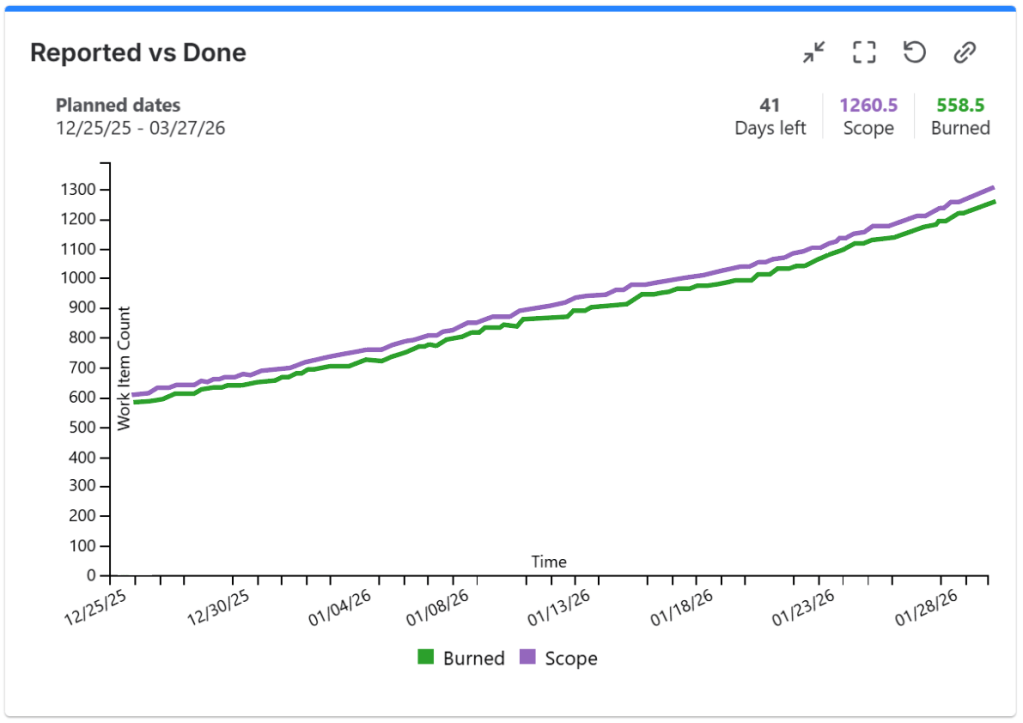Click the green Burned legend swatch
The image size is (1023, 723).
(x=427, y=658)
